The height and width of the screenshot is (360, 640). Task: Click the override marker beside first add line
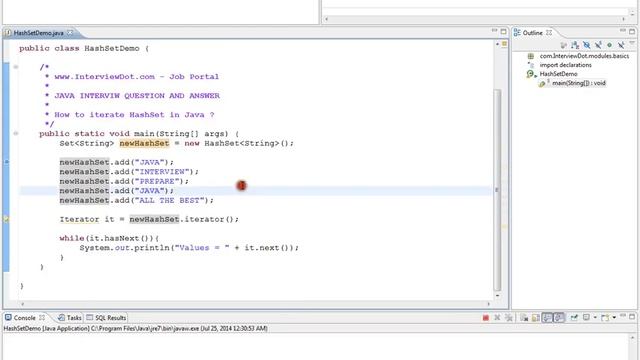click(6, 162)
